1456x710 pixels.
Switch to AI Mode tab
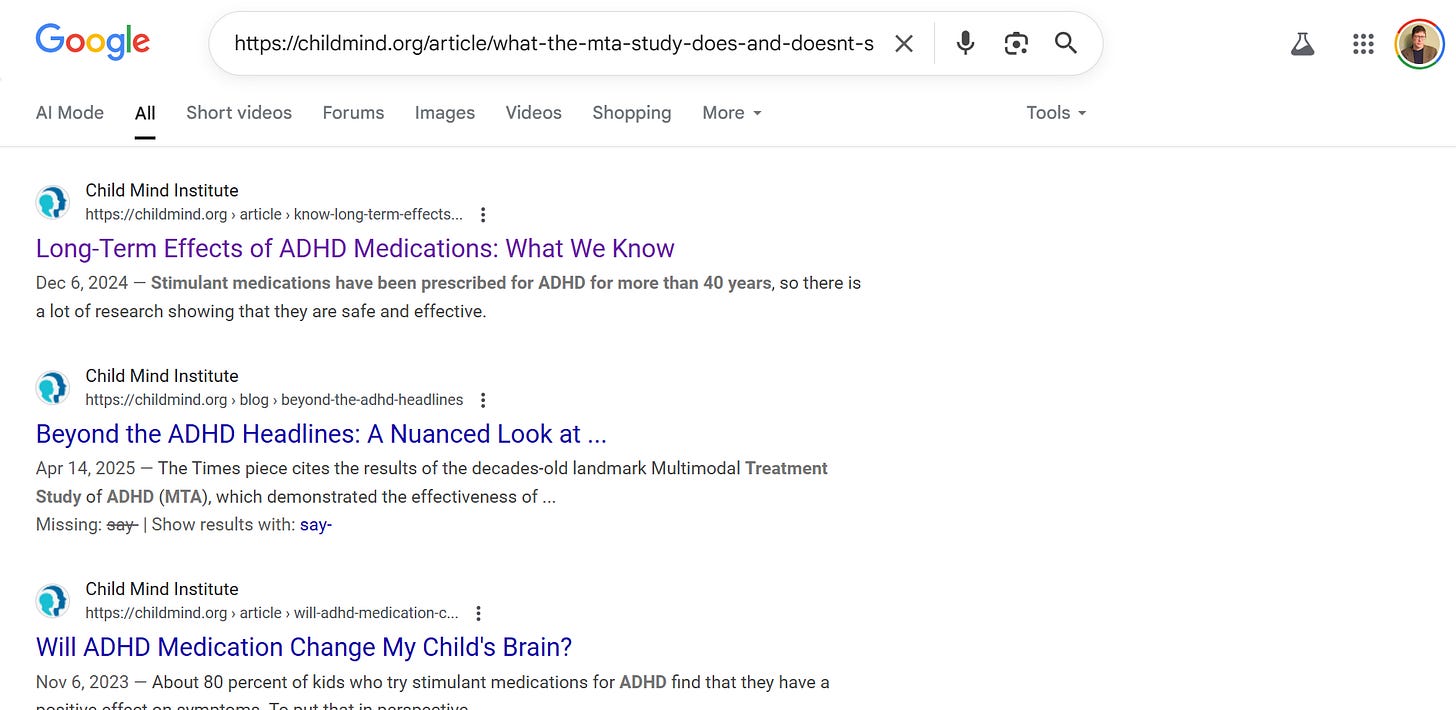[70, 113]
